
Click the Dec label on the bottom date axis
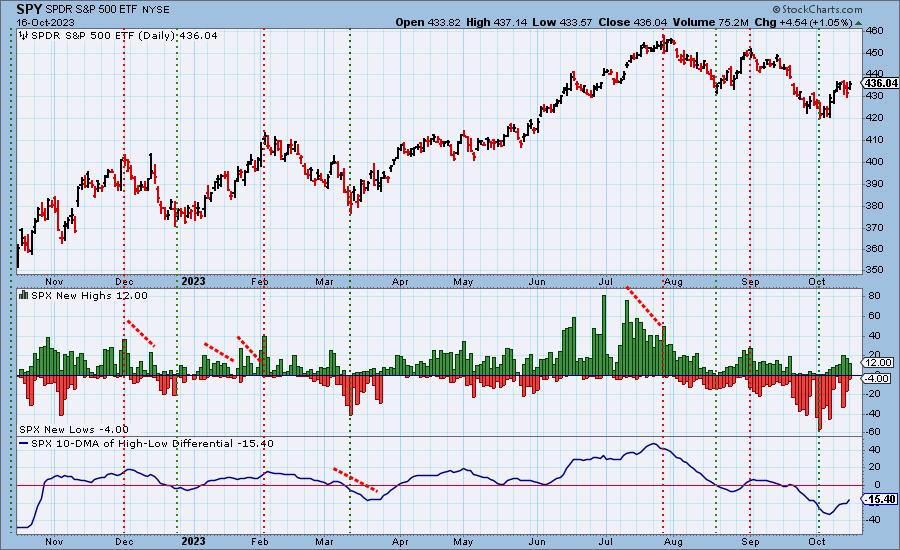coord(124,541)
